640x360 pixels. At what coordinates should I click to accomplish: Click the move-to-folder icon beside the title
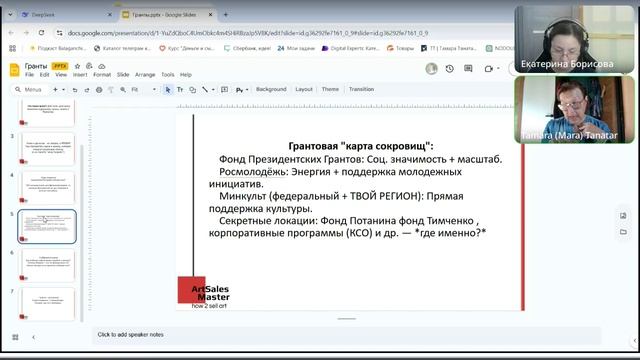point(89,66)
